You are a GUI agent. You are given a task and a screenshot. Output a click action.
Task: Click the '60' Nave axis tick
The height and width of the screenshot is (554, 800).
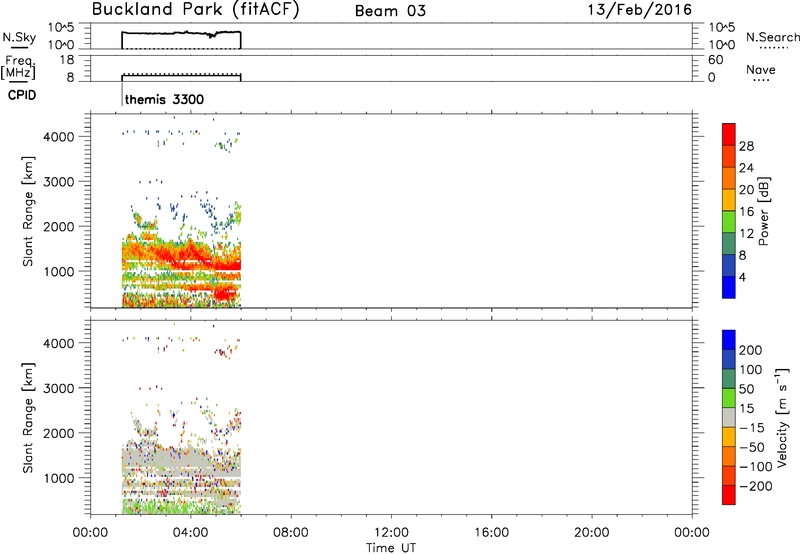716,60
